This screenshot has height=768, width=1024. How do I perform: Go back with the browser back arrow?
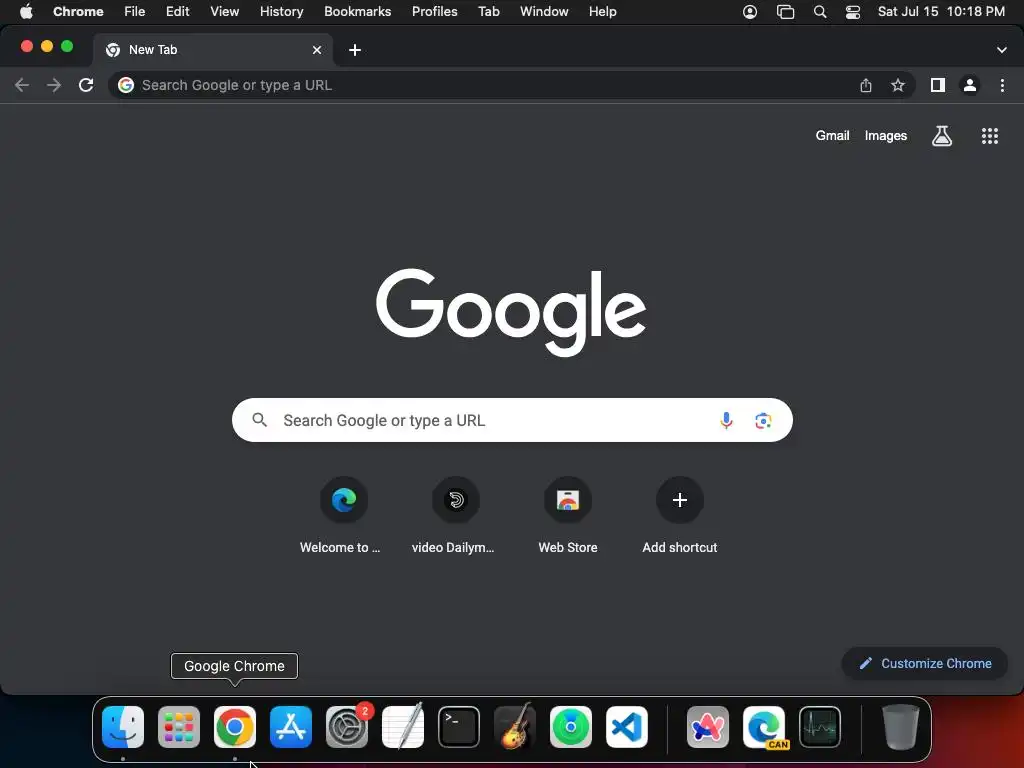tap(22, 85)
